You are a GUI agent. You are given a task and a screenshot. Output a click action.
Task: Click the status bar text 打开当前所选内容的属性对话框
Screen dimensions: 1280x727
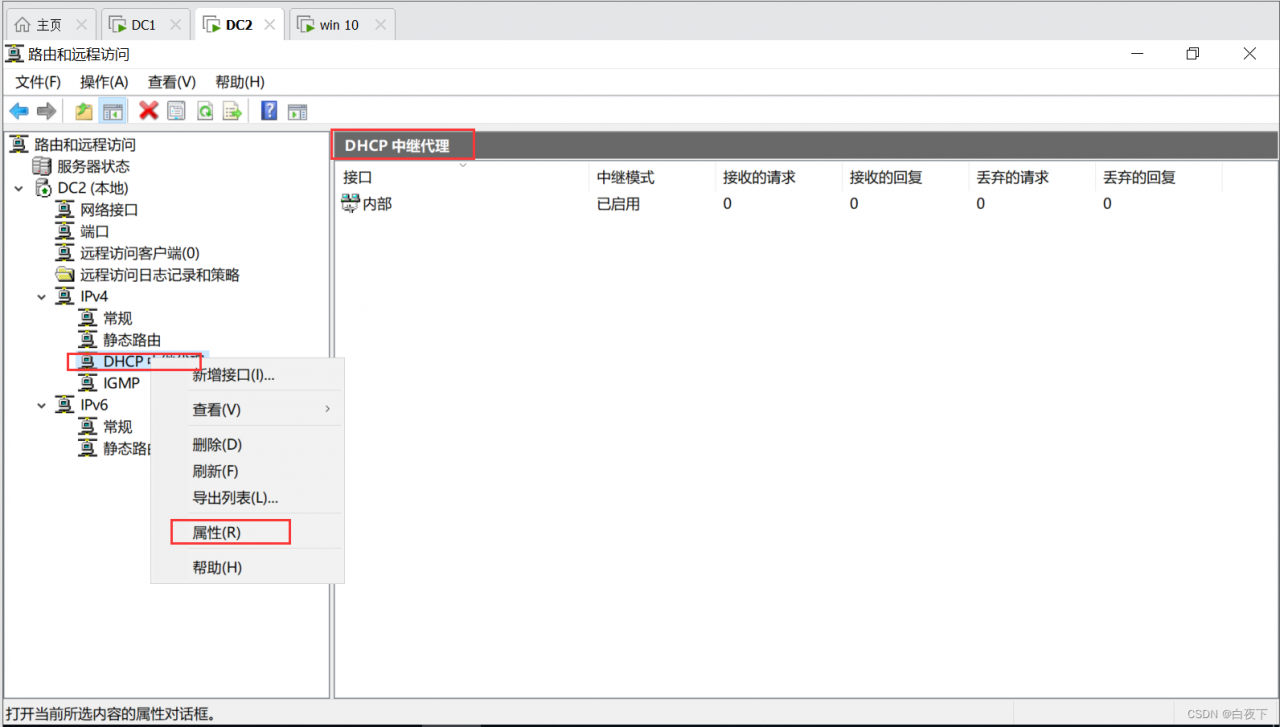(x=111, y=714)
